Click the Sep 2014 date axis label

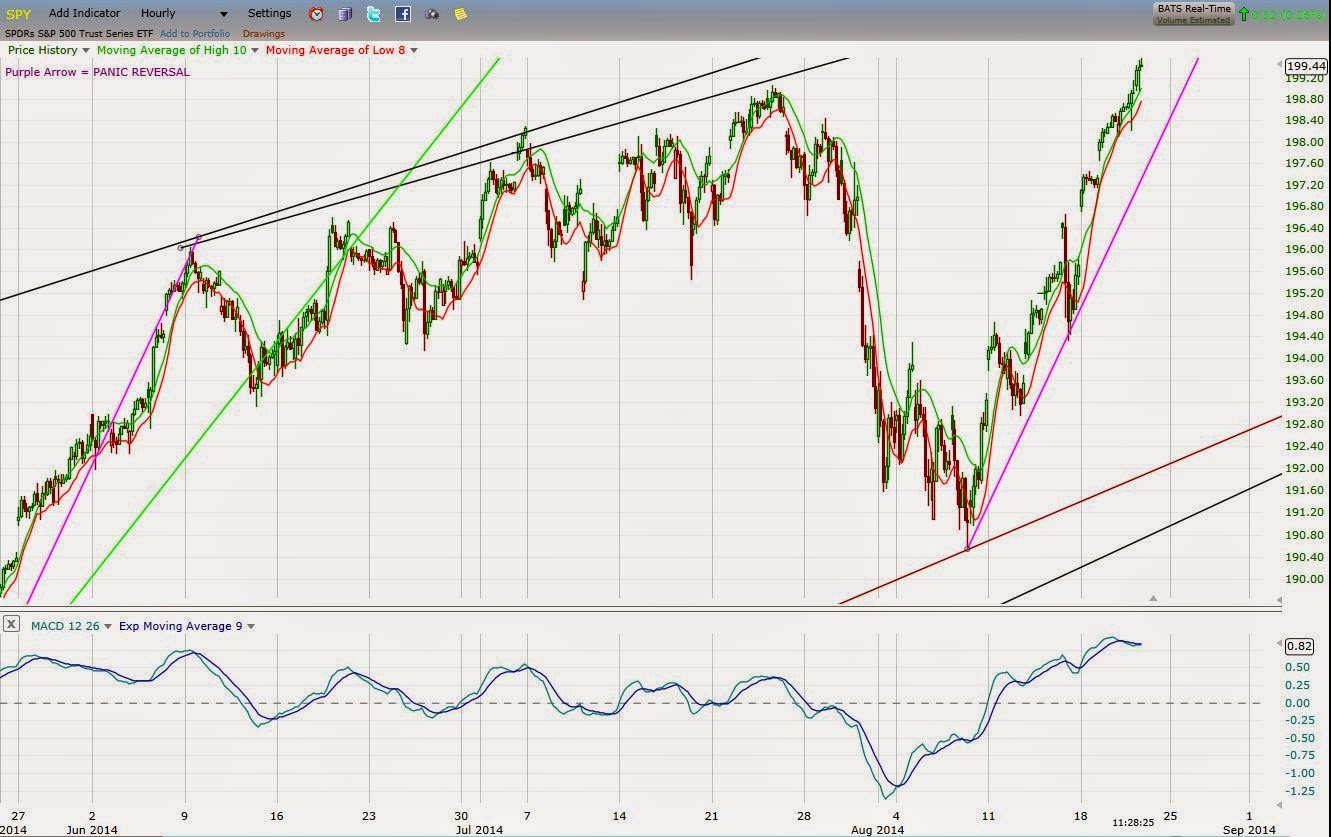[x=1248, y=830]
